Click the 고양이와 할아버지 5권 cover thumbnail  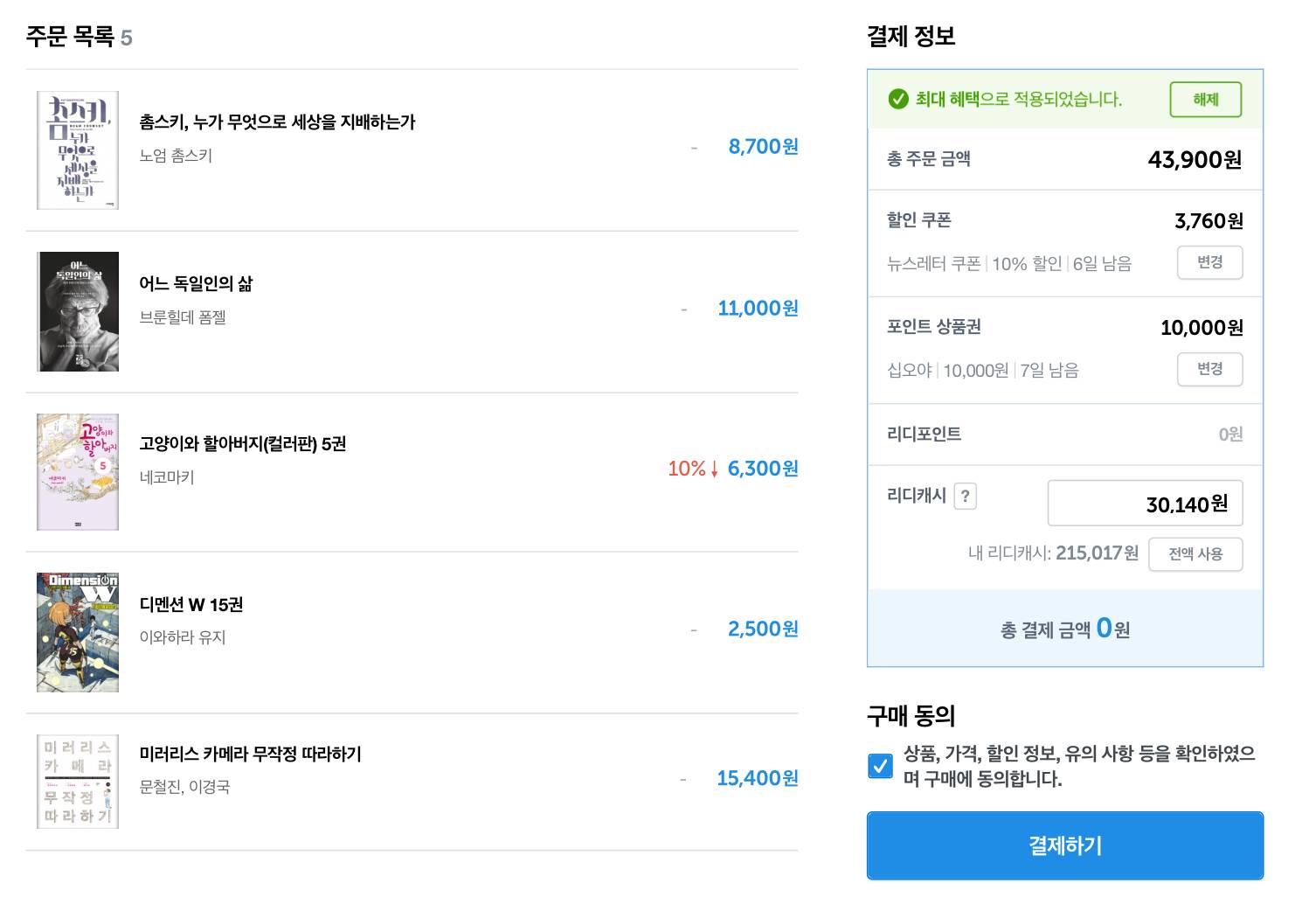pyautogui.click(x=78, y=472)
